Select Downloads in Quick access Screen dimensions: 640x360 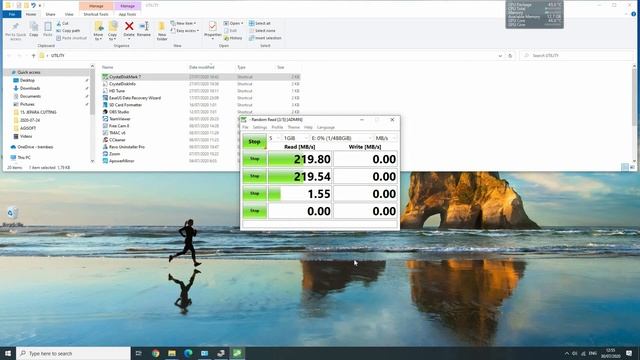[30, 88]
